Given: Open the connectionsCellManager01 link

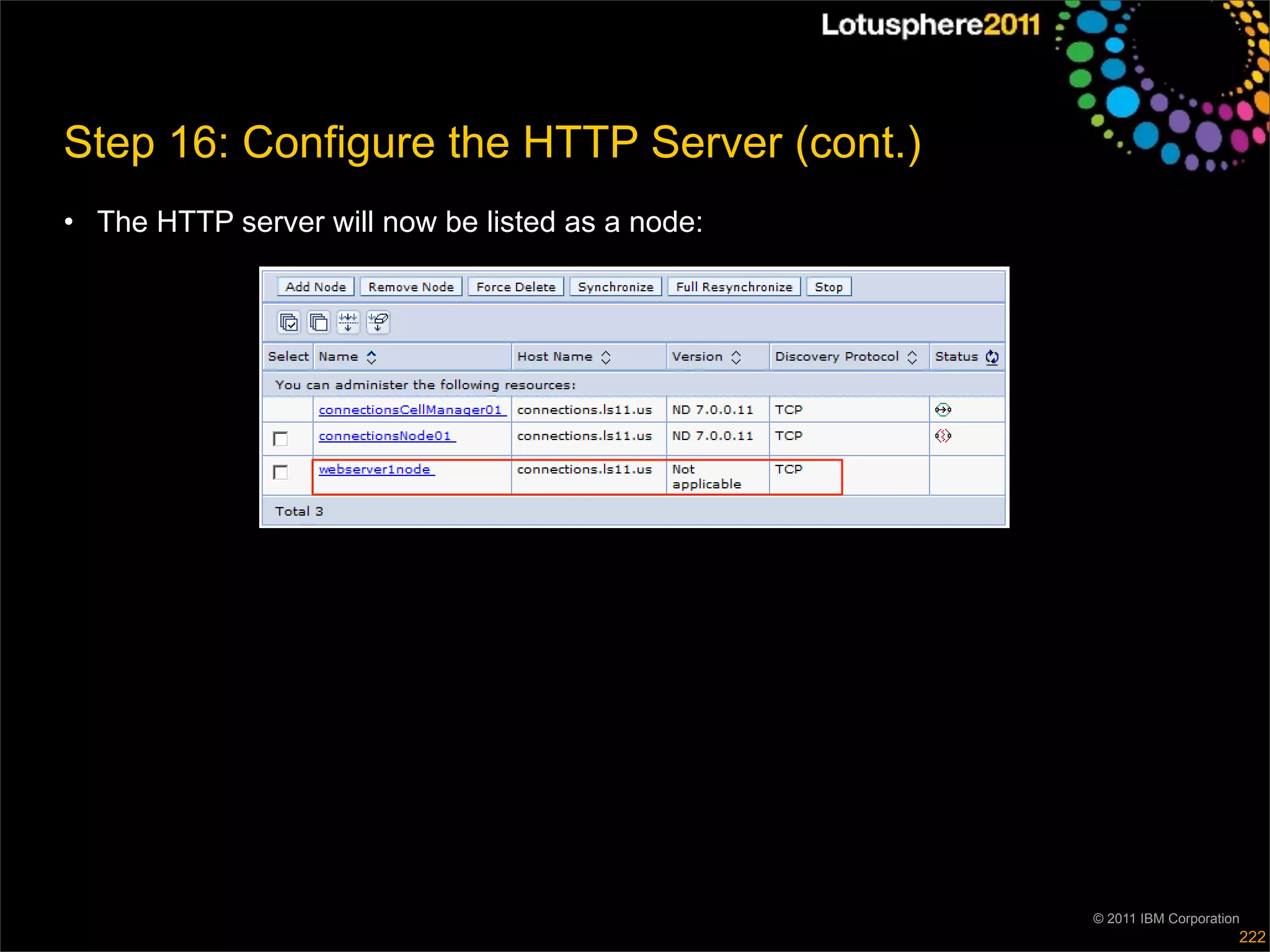Looking at the screenshot, I should coord(412,410).
